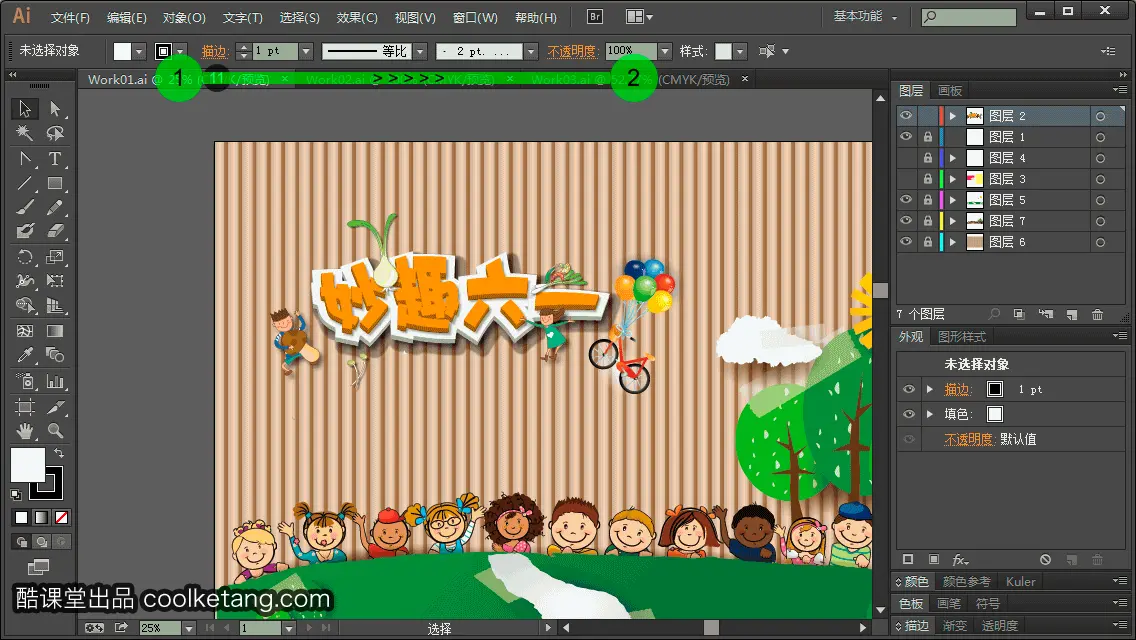Expand layer 图层 6 contents
Viewport: 1136px width, 640px height.
point(953,242)
